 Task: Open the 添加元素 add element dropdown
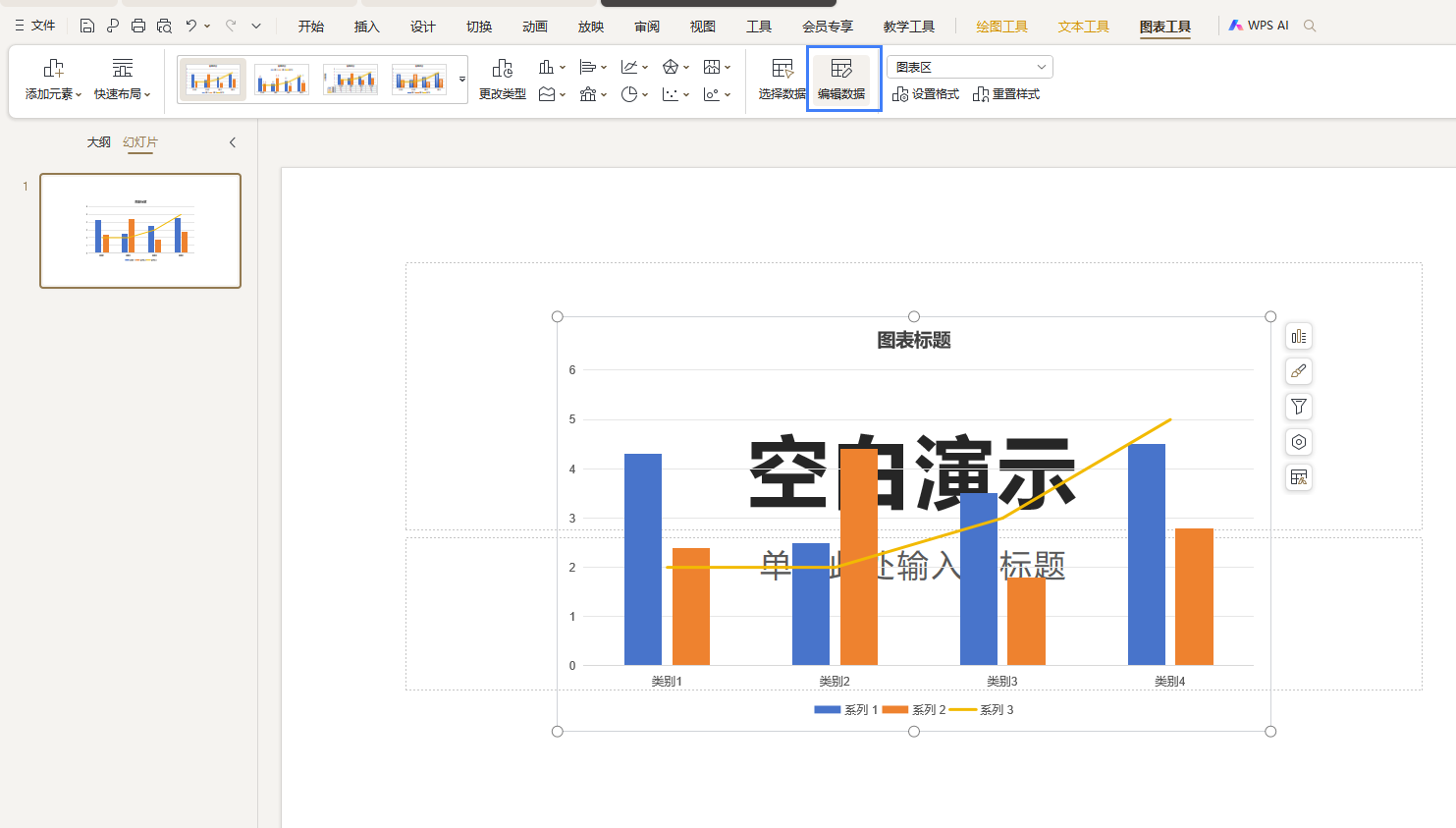(x=54, y=79)
